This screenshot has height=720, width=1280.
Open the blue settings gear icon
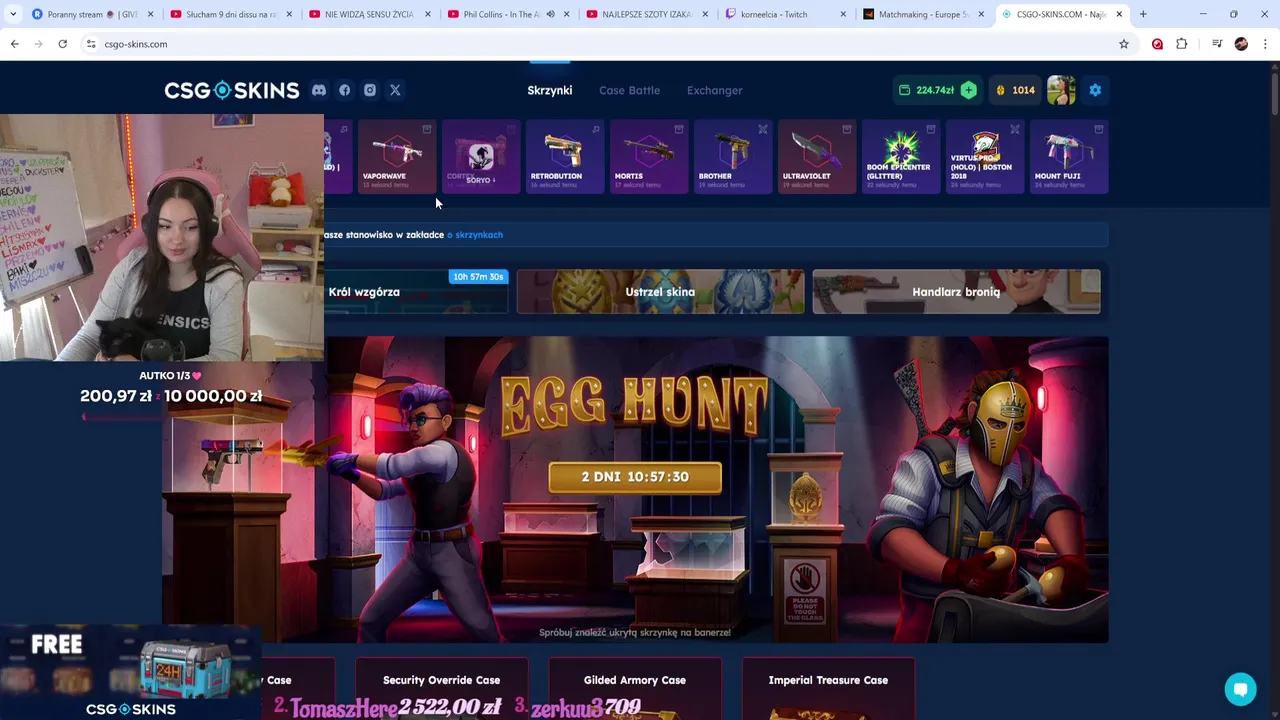pyautogui.click(x=1095, y=90)
